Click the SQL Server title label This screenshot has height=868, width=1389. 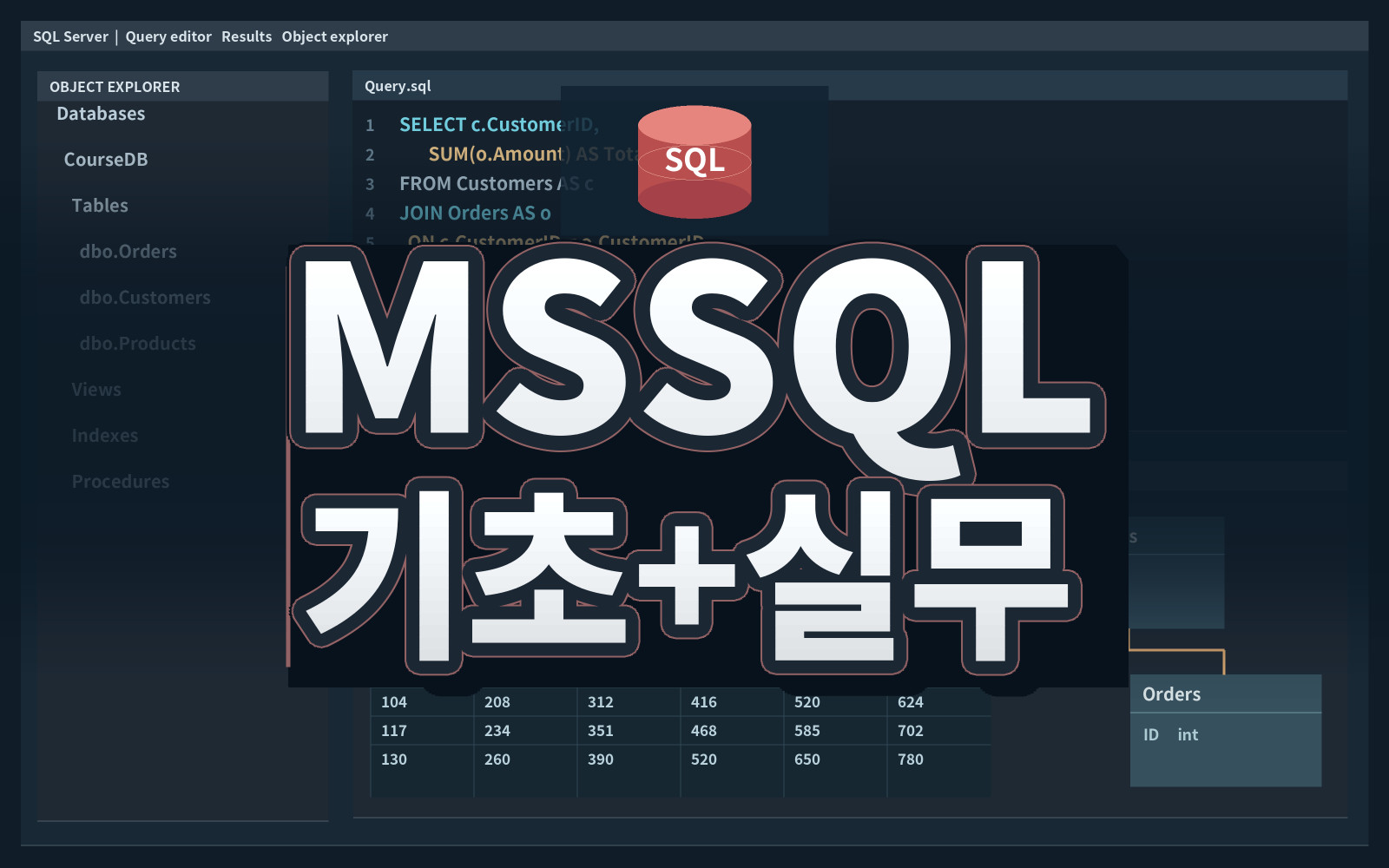click(70, 36)
